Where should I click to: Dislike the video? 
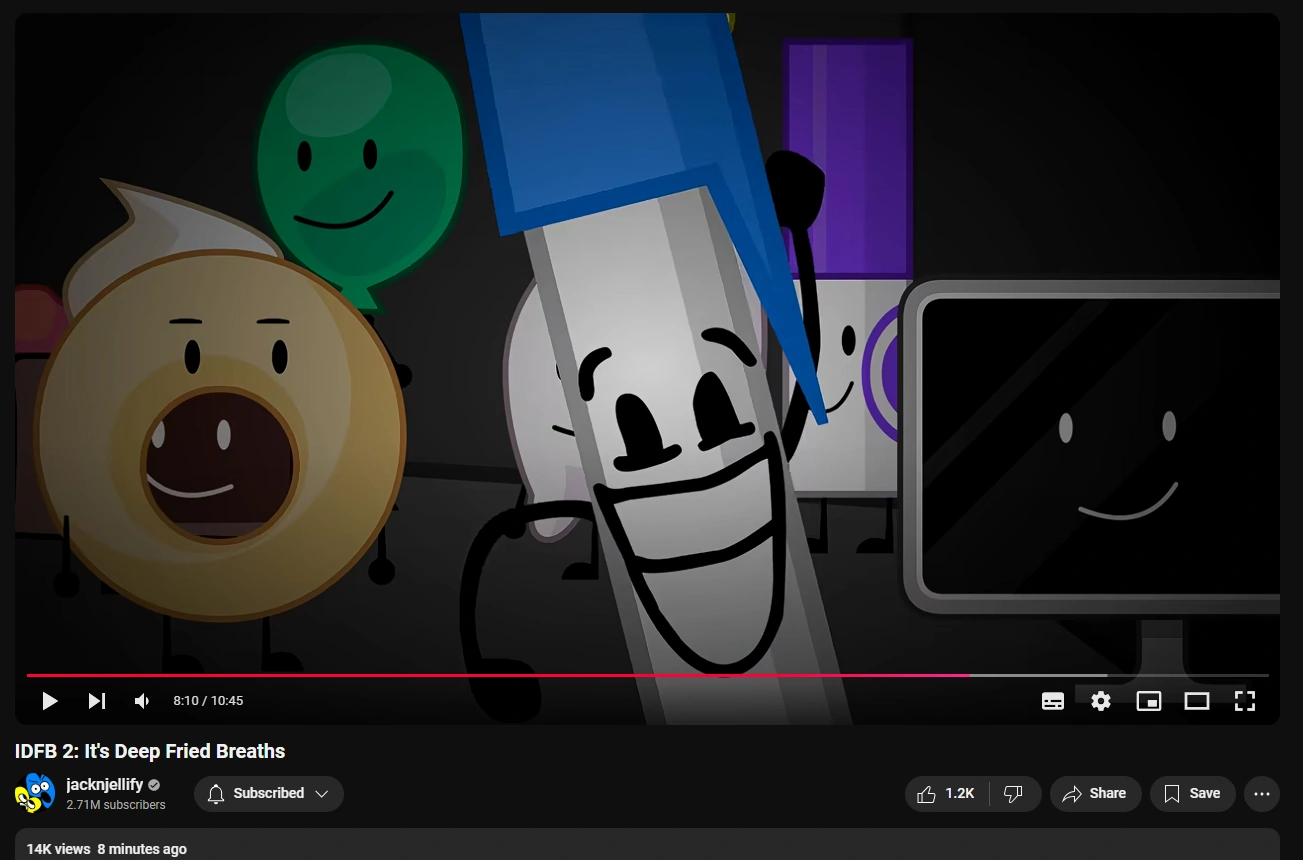(1014, 793)
